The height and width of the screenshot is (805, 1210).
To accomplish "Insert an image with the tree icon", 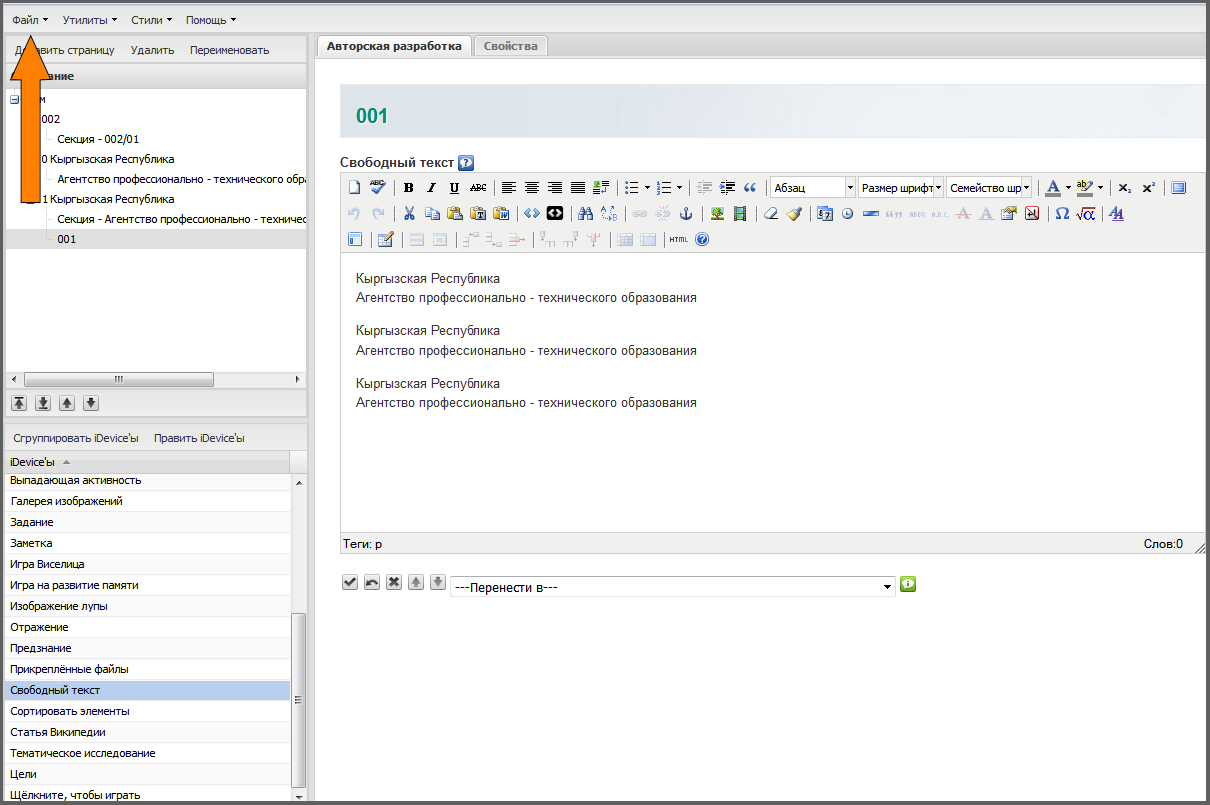I will coord(717,214).
